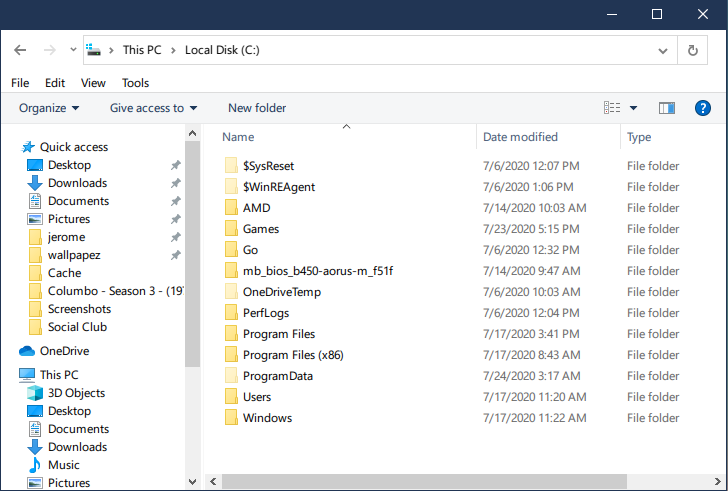This screenshot has height=491, width=728.
Task: Select the Program Files folder icon
Action: 231,333
